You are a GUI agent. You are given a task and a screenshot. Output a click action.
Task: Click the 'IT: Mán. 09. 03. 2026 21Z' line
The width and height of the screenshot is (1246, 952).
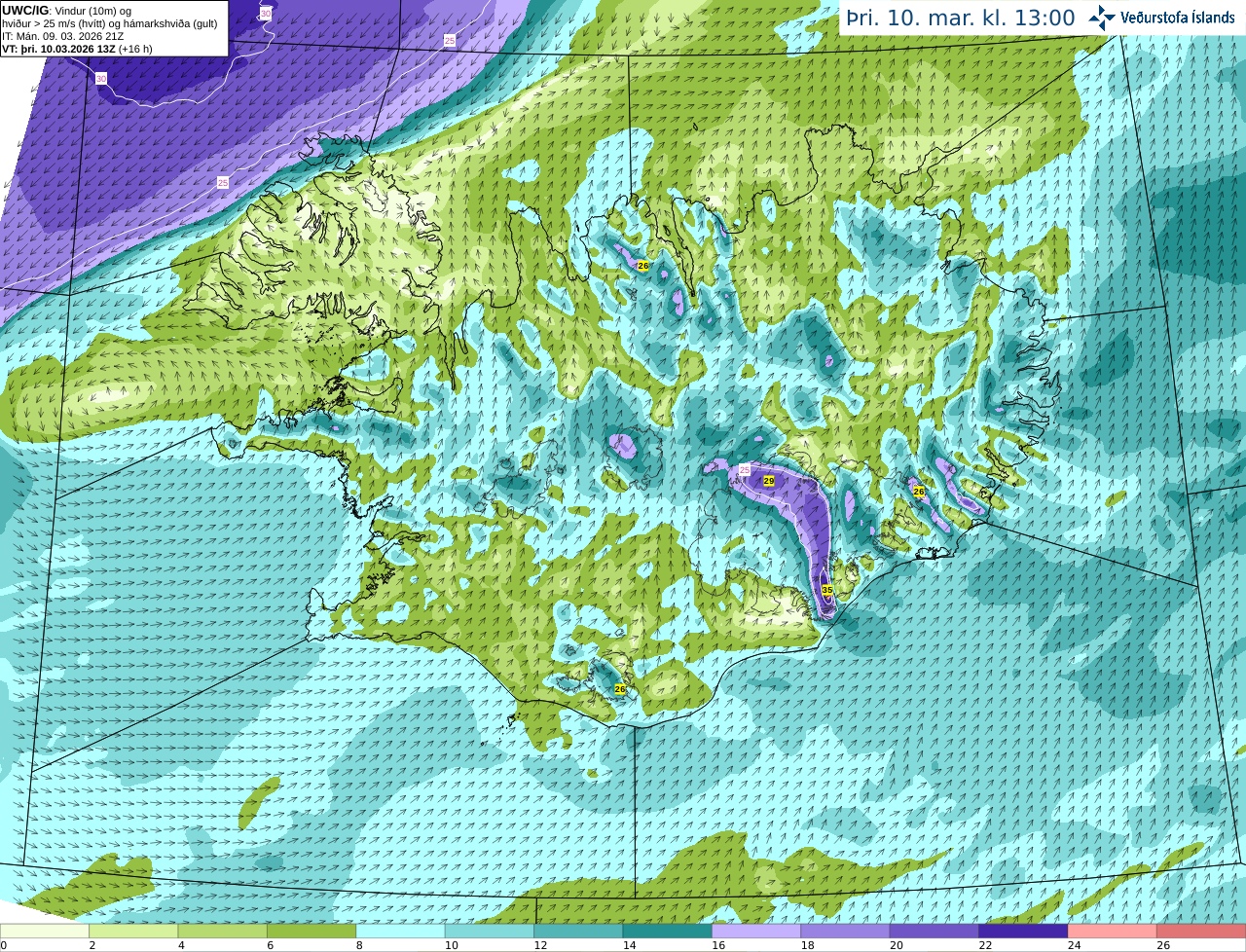point(62,36)
